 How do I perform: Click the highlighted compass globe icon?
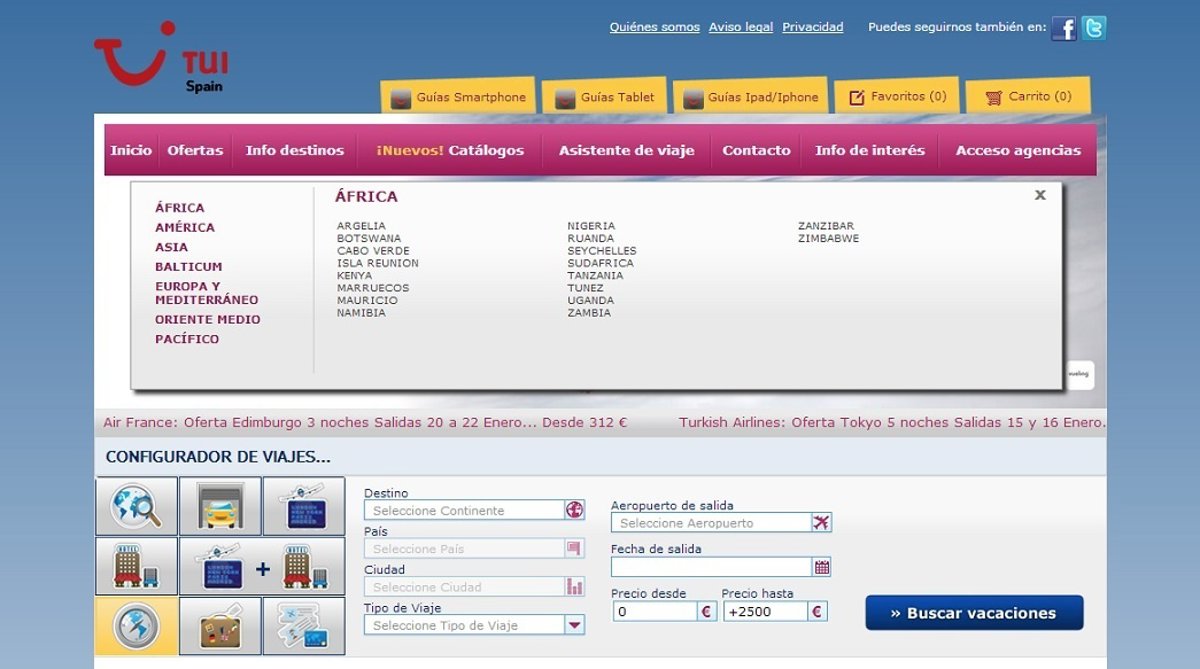[x=136, y=627]
